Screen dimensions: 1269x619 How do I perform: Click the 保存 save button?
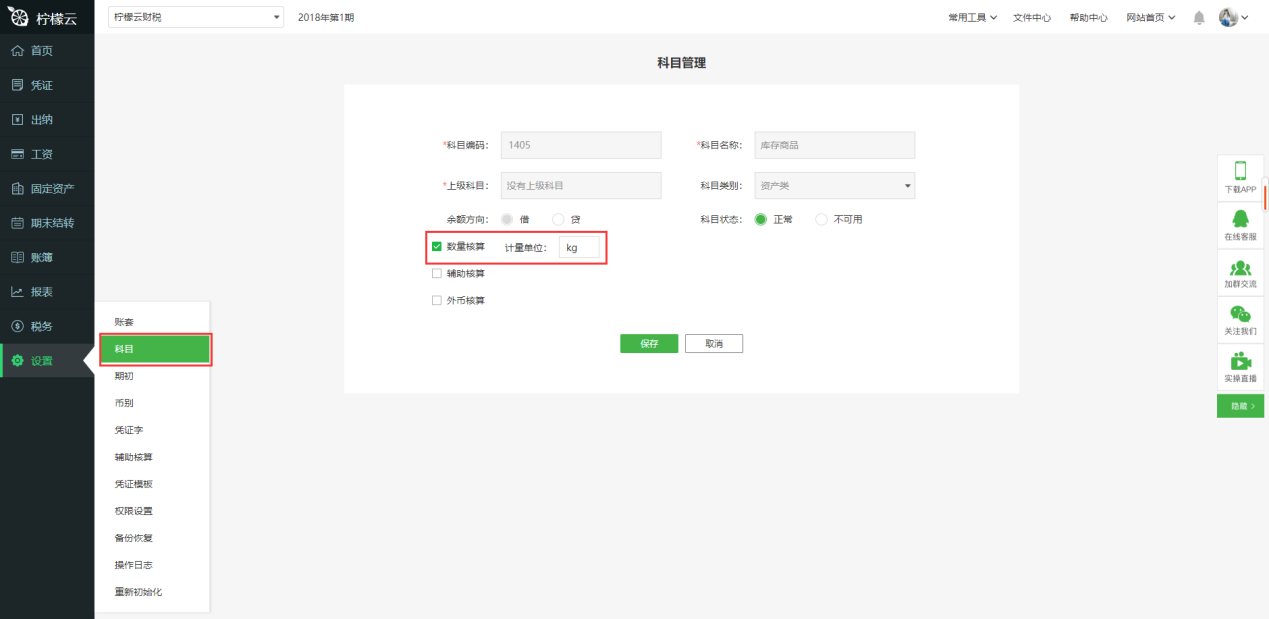[x=648, y=343]
